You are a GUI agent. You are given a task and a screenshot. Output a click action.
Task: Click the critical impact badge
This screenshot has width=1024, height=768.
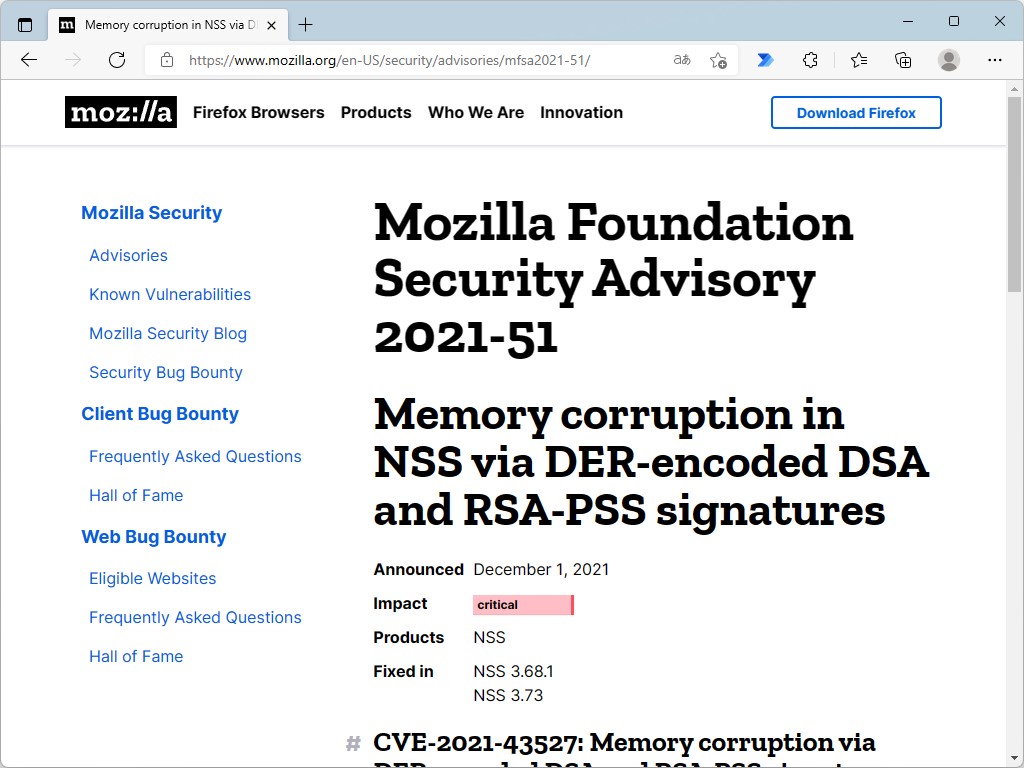pos(523,604)
